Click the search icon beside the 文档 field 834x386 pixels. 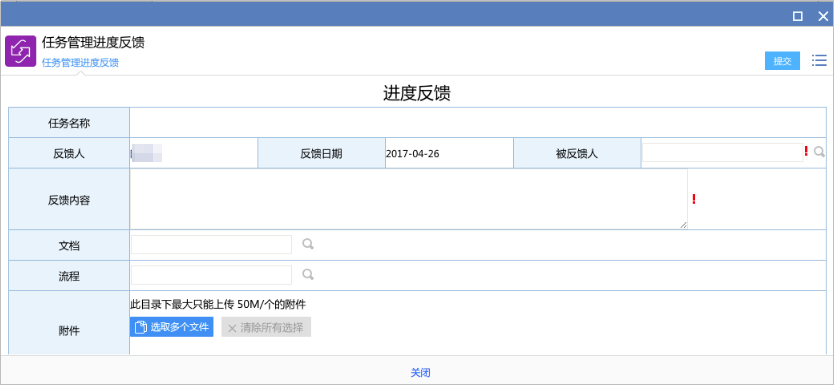[x=308, y=244]
